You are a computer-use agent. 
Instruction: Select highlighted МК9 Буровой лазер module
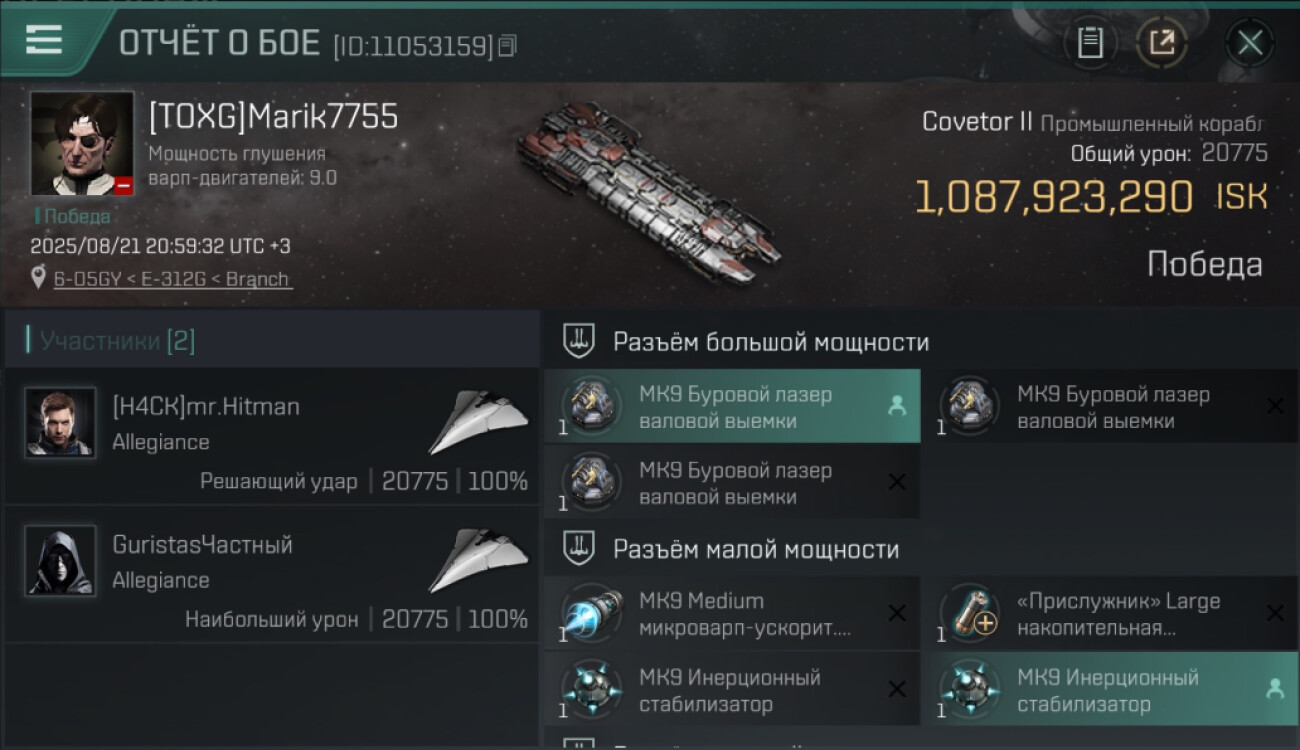[x=732, y=406]
